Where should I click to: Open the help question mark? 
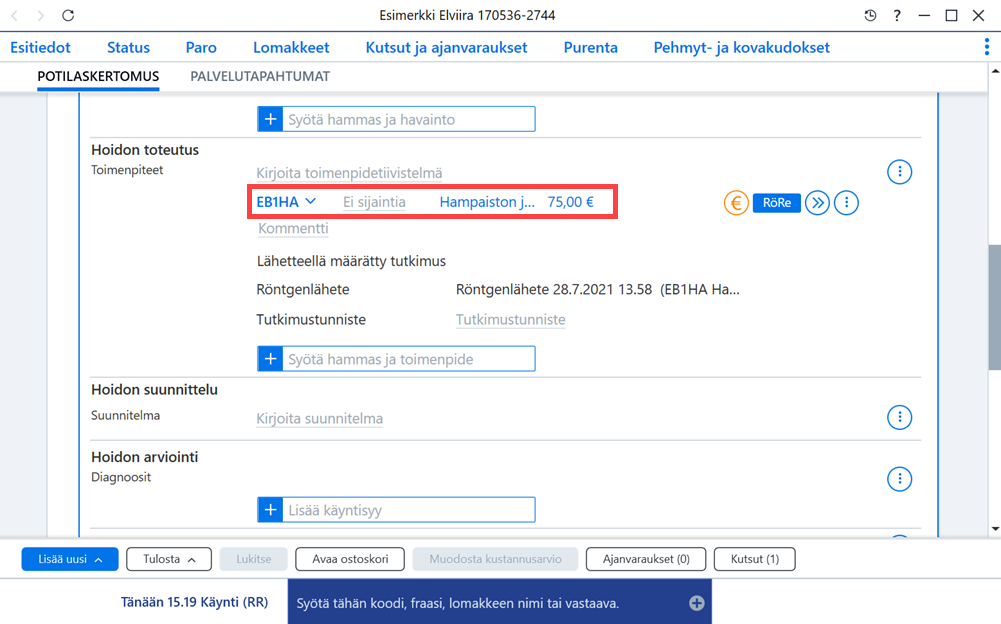(x=897, y=15)
